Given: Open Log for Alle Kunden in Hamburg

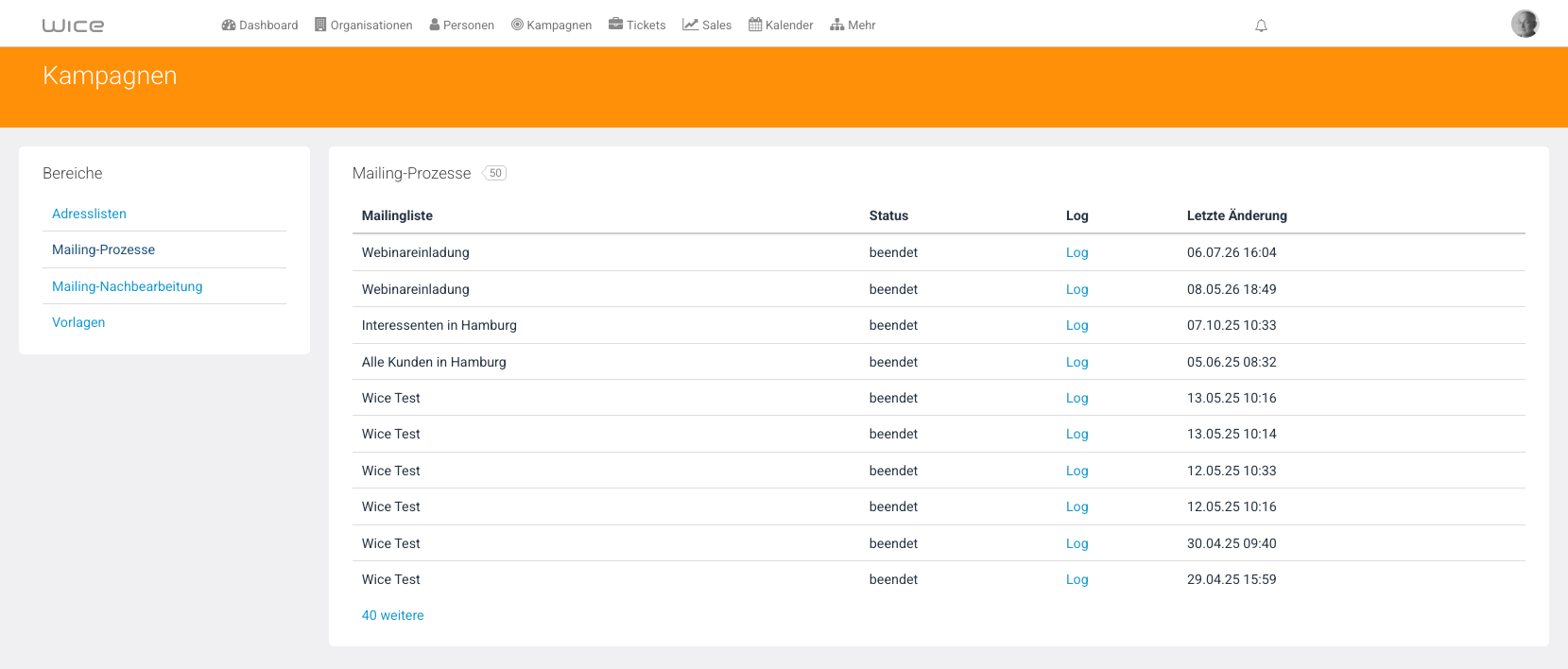Looking at the screenshot, I should pos(1077,362).
